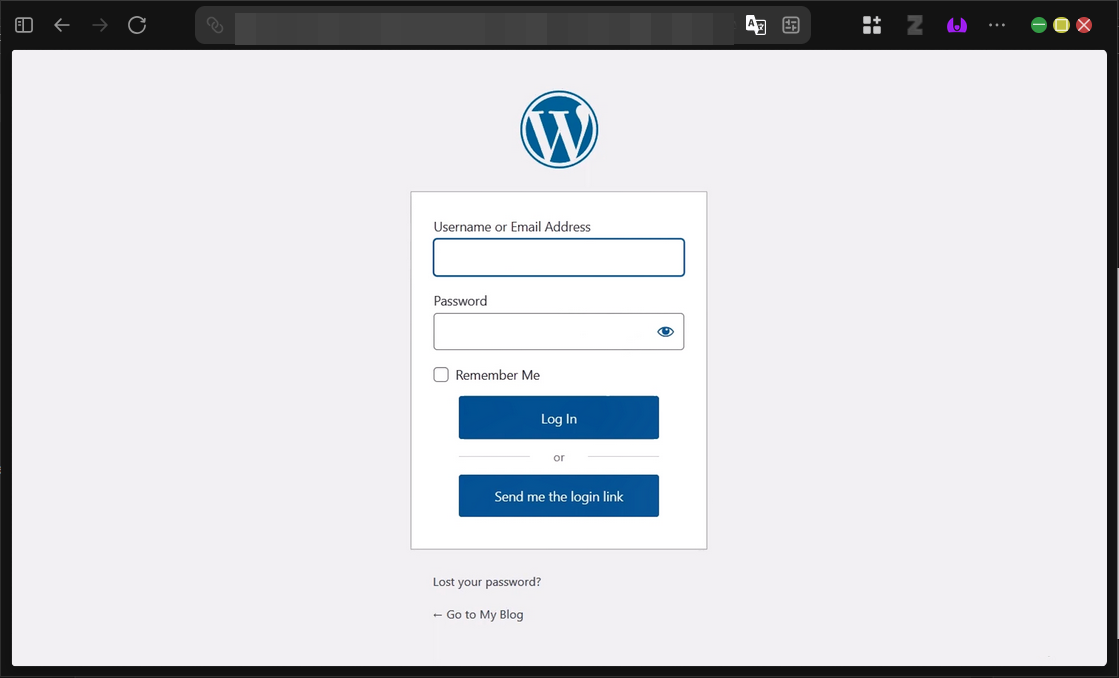Click the link icon in address bar

215,25
